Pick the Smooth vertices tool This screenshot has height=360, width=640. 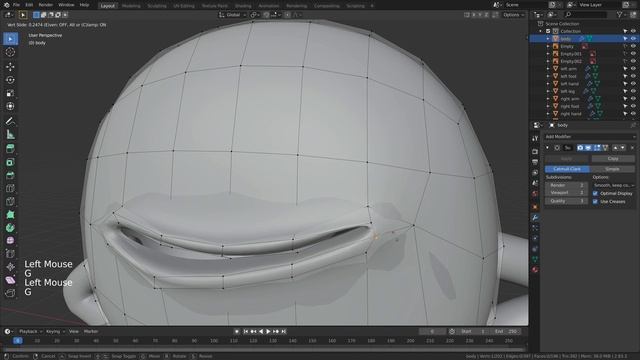tap(11, 241)
